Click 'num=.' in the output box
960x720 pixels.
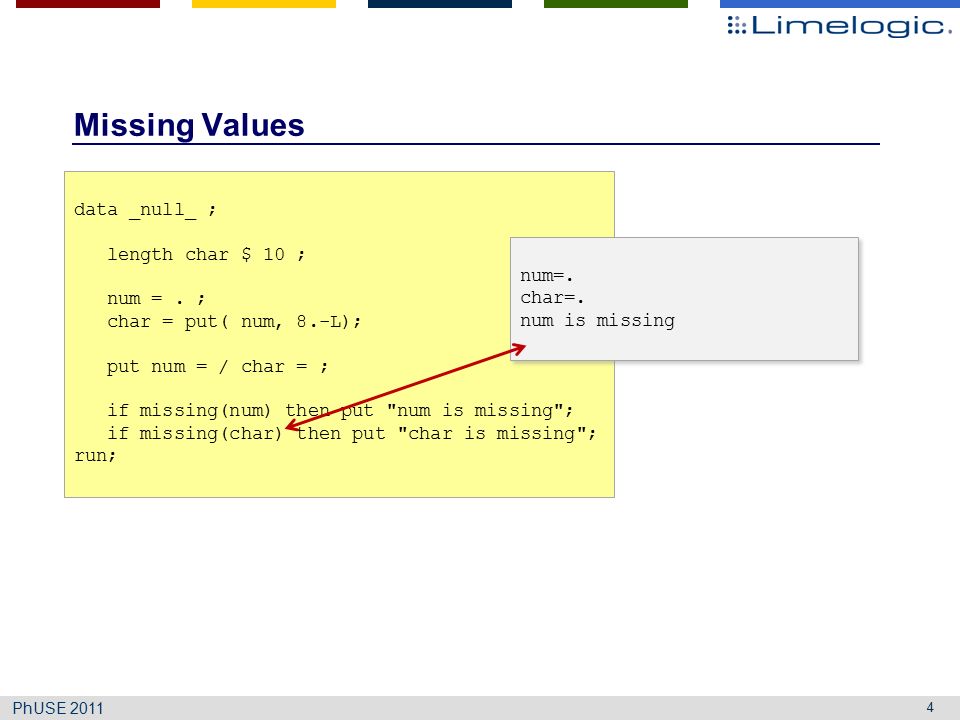coord(547,276)
